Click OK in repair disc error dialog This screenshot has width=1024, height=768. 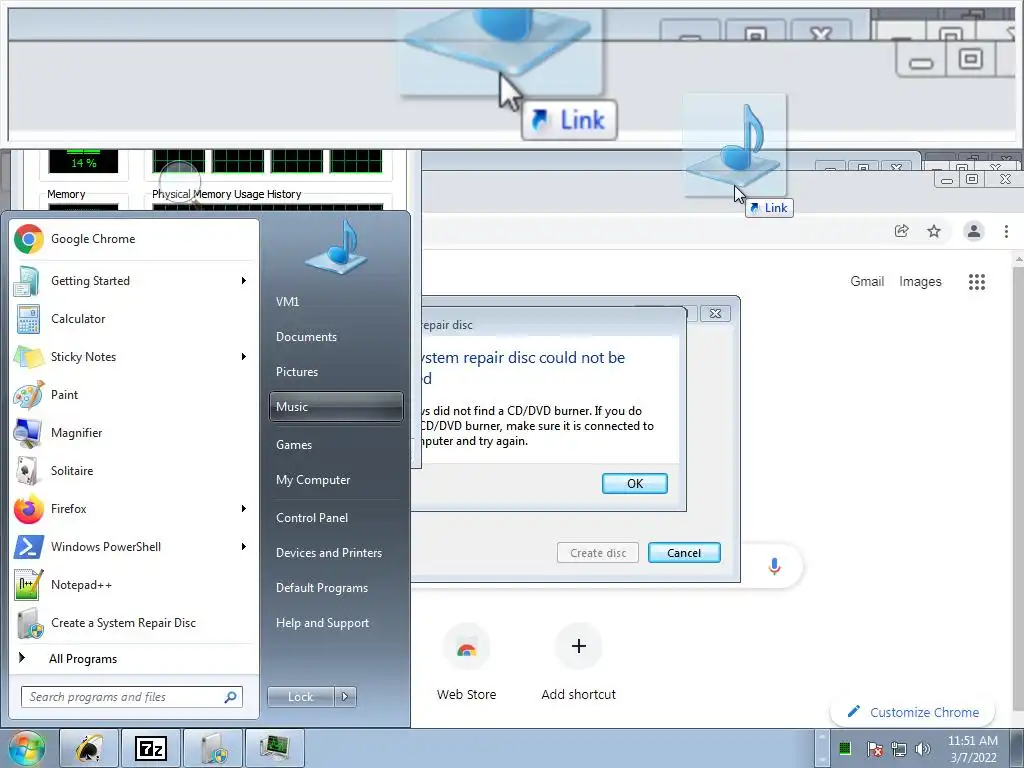tap(635, 483)
